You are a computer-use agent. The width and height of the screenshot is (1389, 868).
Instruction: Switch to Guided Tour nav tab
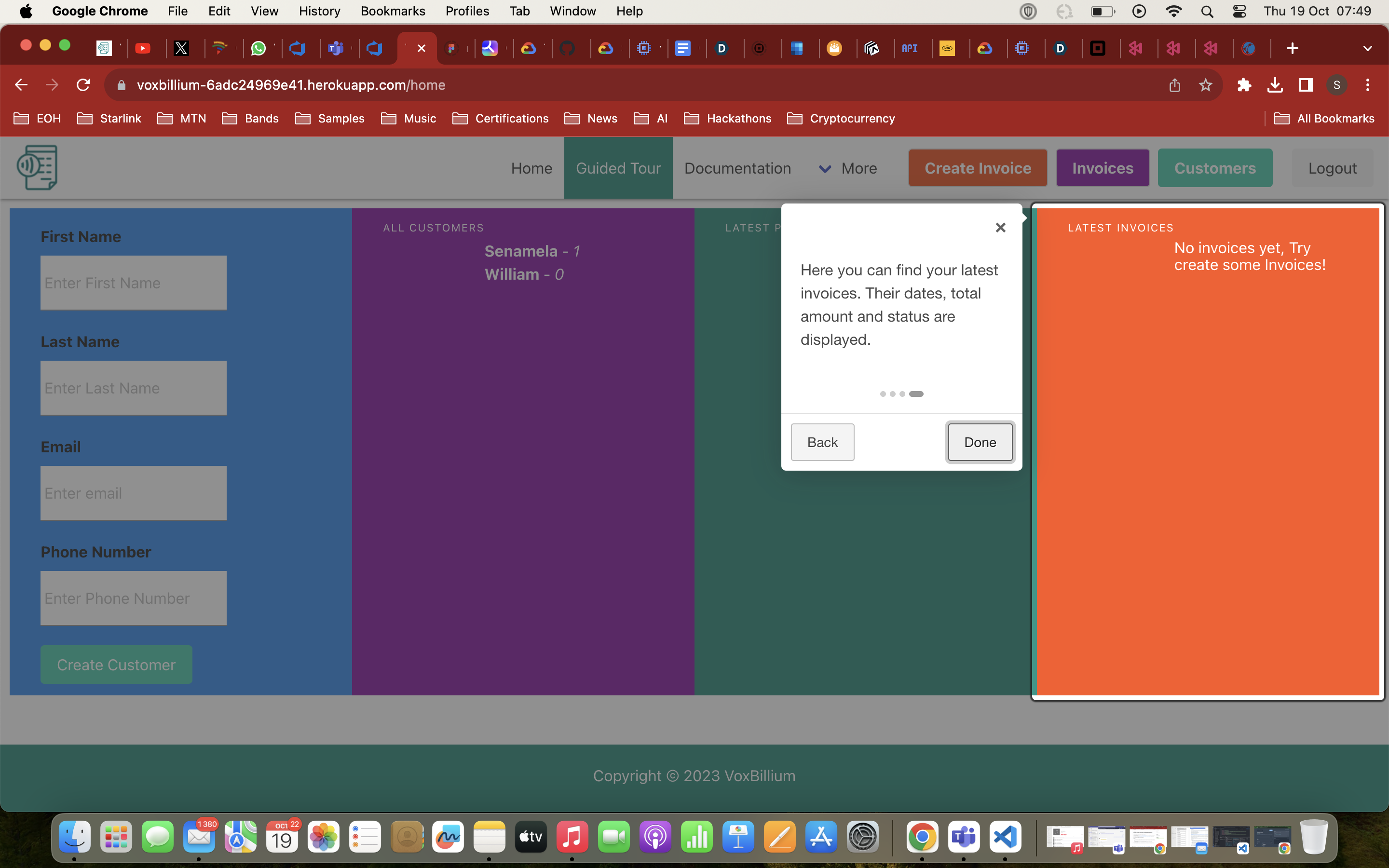coord(618,168)
